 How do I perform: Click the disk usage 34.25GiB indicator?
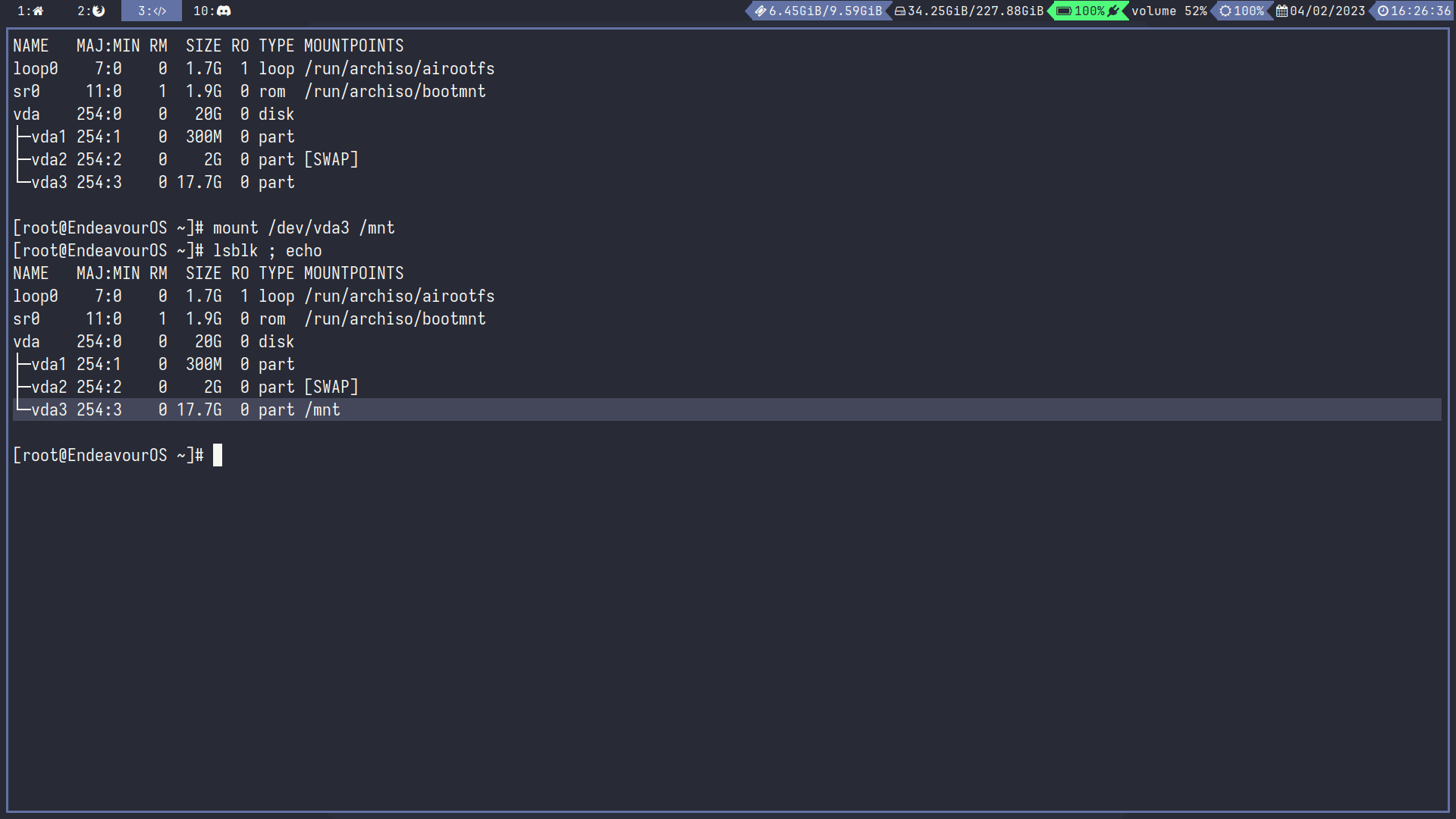[x=969, y=11]
